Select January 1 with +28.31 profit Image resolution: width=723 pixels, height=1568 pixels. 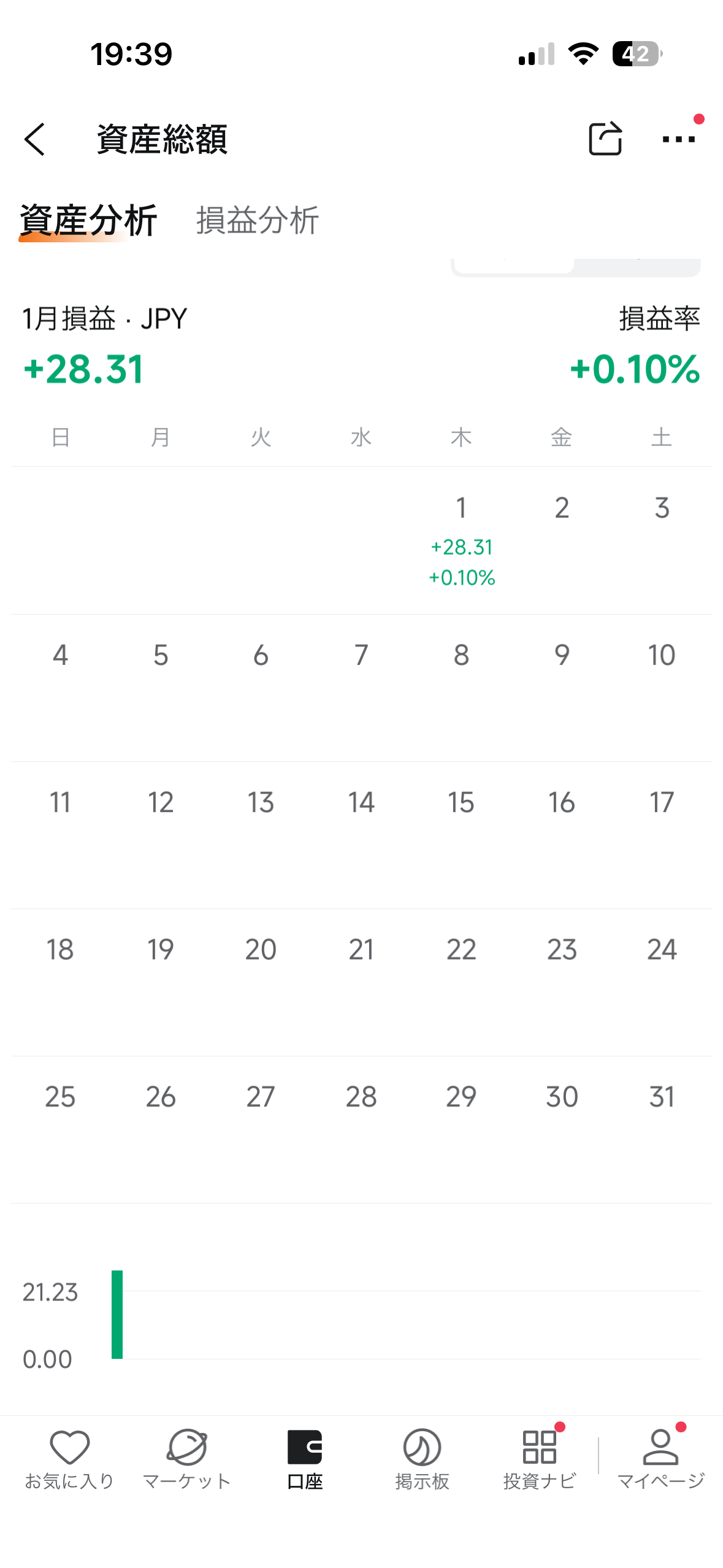click(x=461, y=540)
